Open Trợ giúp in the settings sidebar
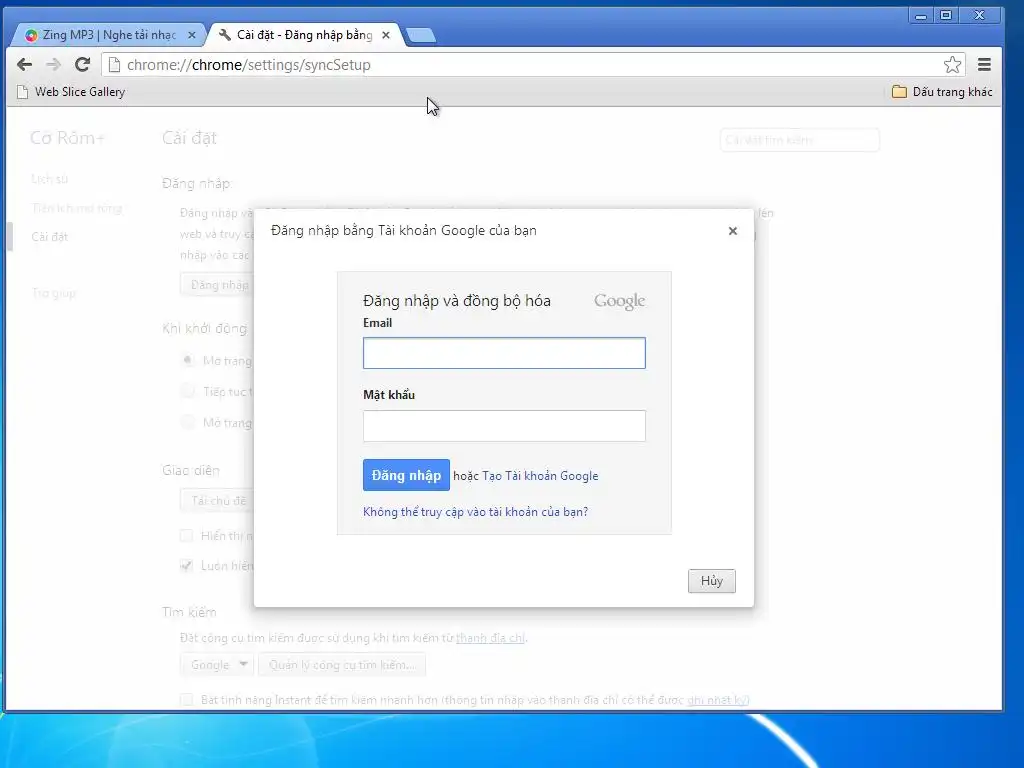The image size is (1024, 768). pos(54,293)
